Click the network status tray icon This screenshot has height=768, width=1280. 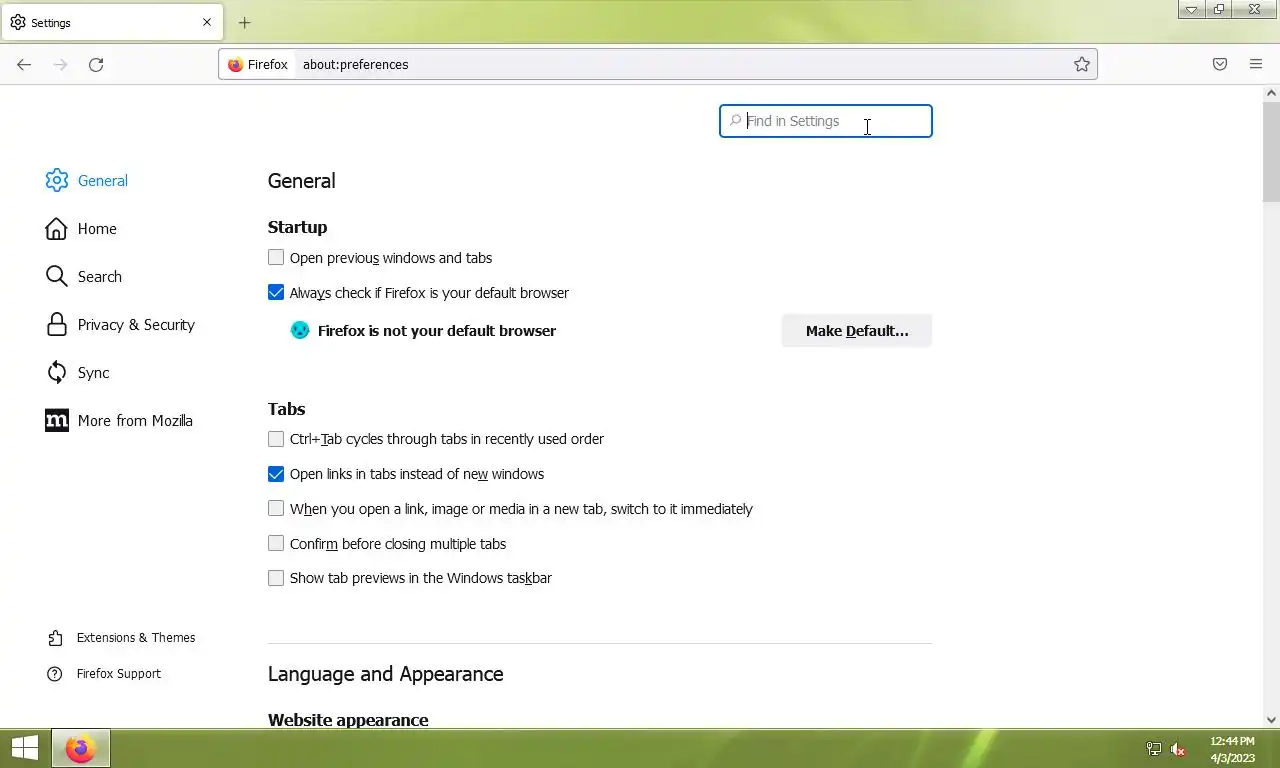click(1153, 749)
